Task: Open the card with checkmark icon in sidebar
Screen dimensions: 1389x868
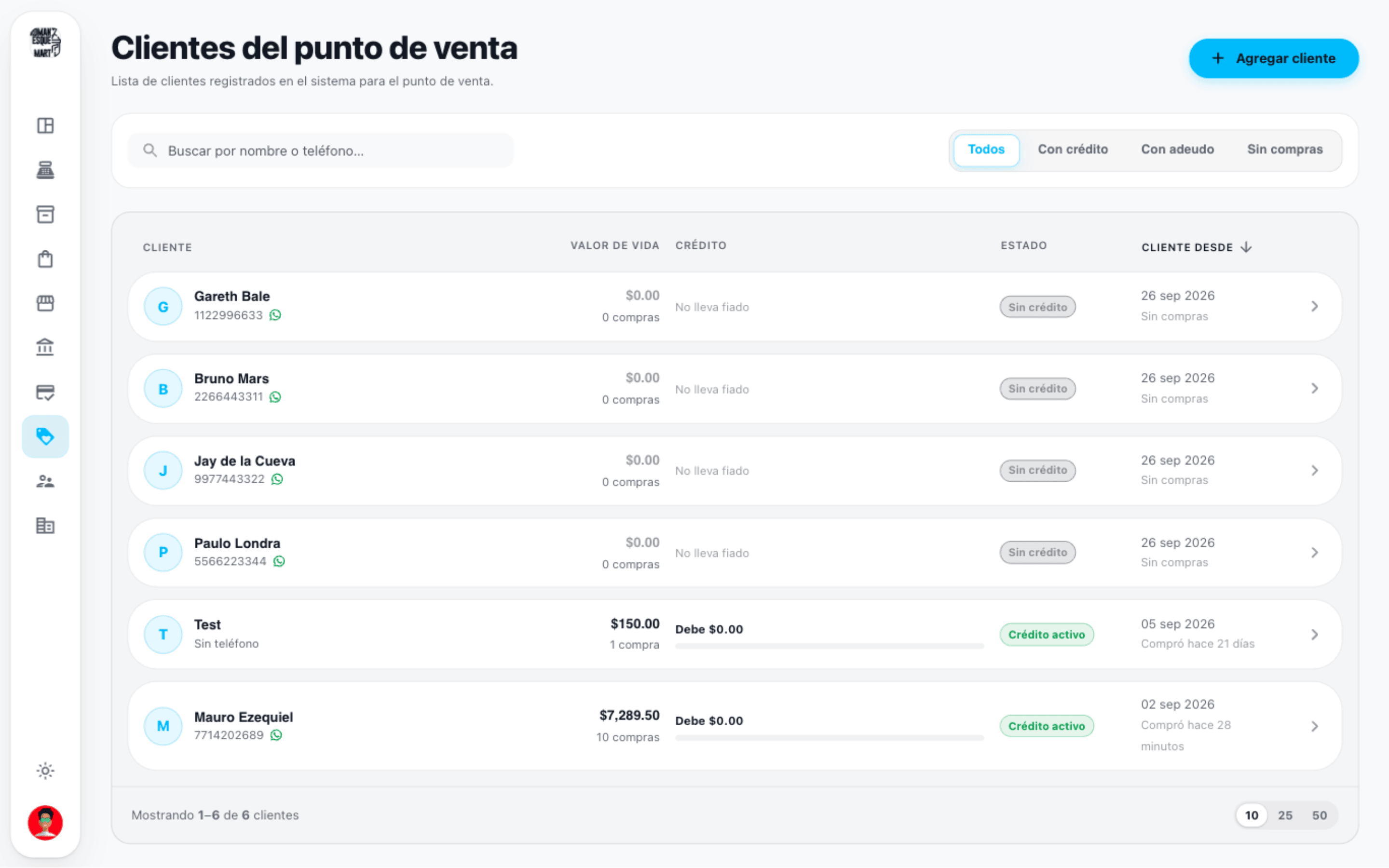Action: pos(45,392)
